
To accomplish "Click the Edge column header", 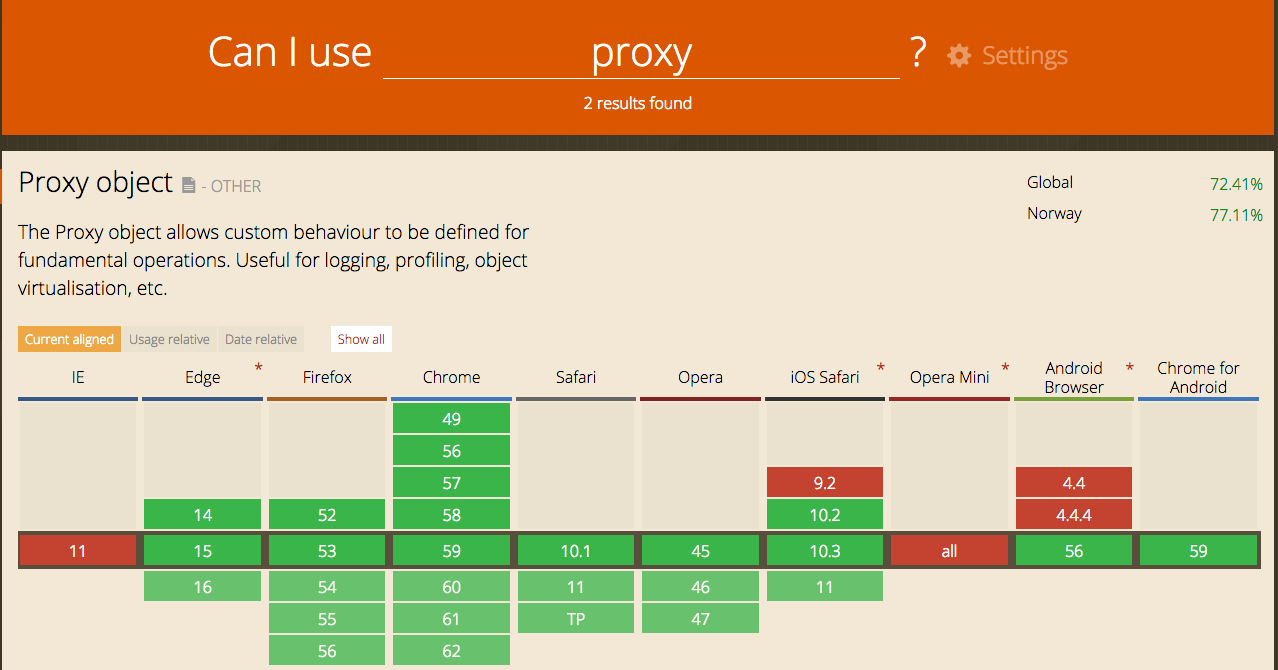I will point(202,377).
